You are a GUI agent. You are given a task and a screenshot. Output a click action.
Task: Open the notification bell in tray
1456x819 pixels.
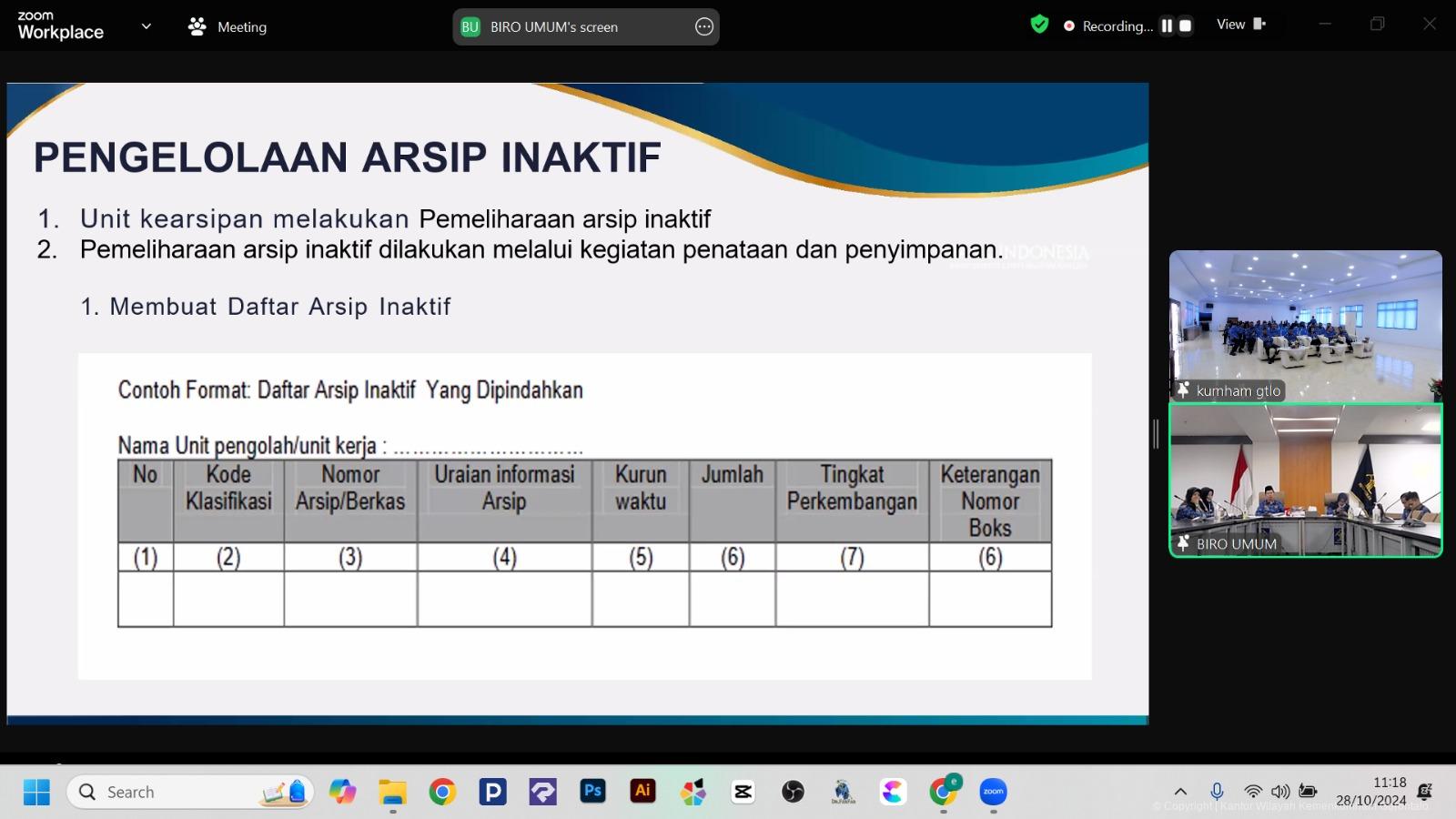pos(1425,792)
